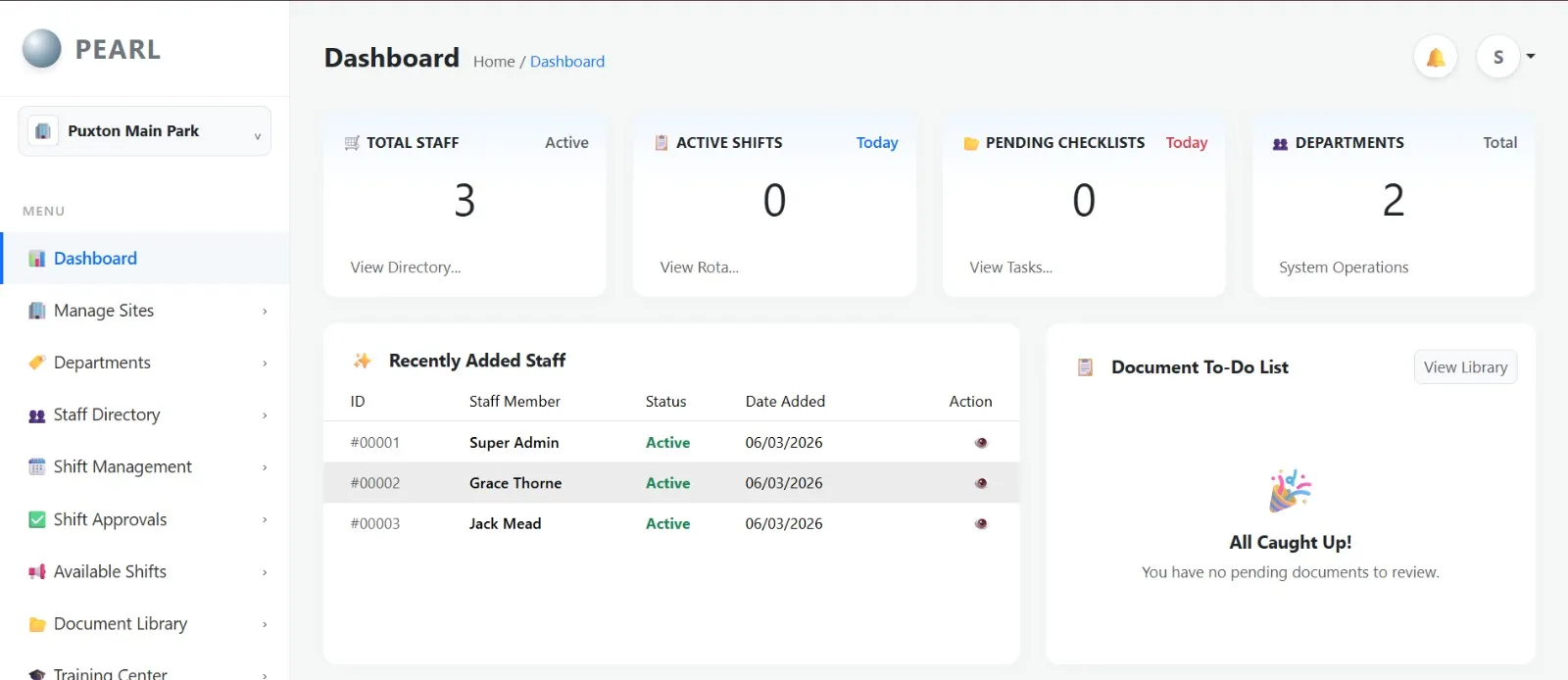This screenshot has height=680, width=1568.
Task: Click staff ID #00003
Action: point(375,523)
